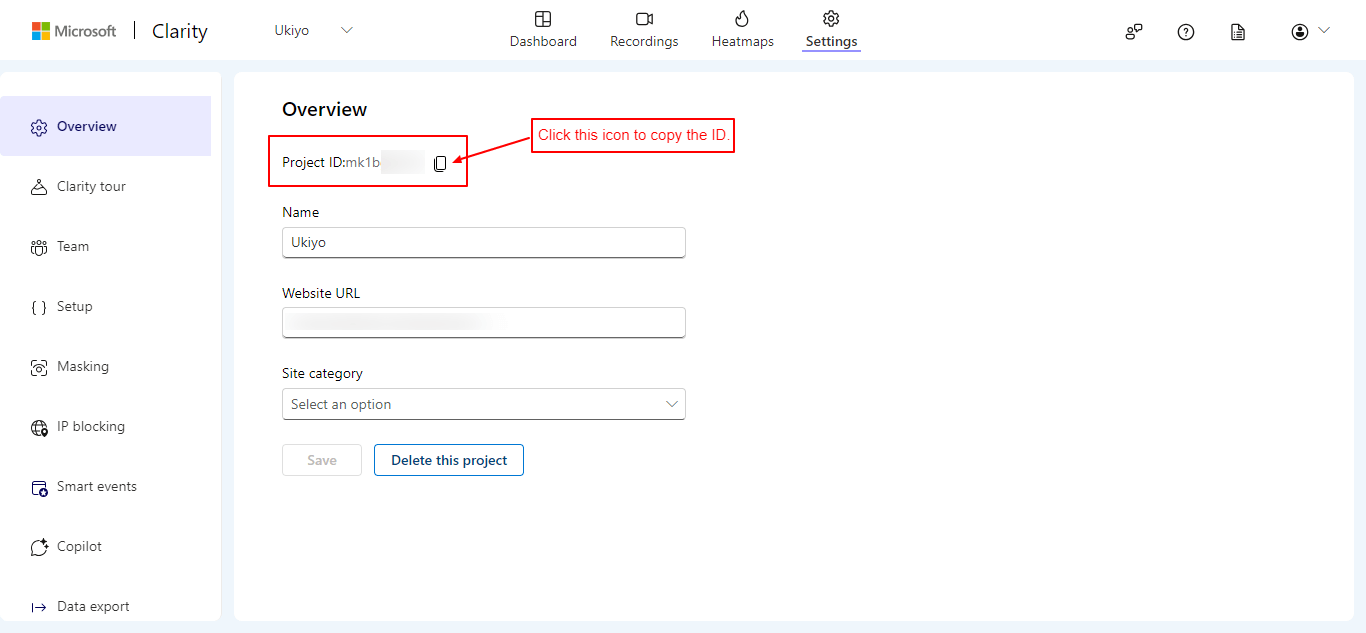Click the Settings gear icon in top navigation

point(831,19)
